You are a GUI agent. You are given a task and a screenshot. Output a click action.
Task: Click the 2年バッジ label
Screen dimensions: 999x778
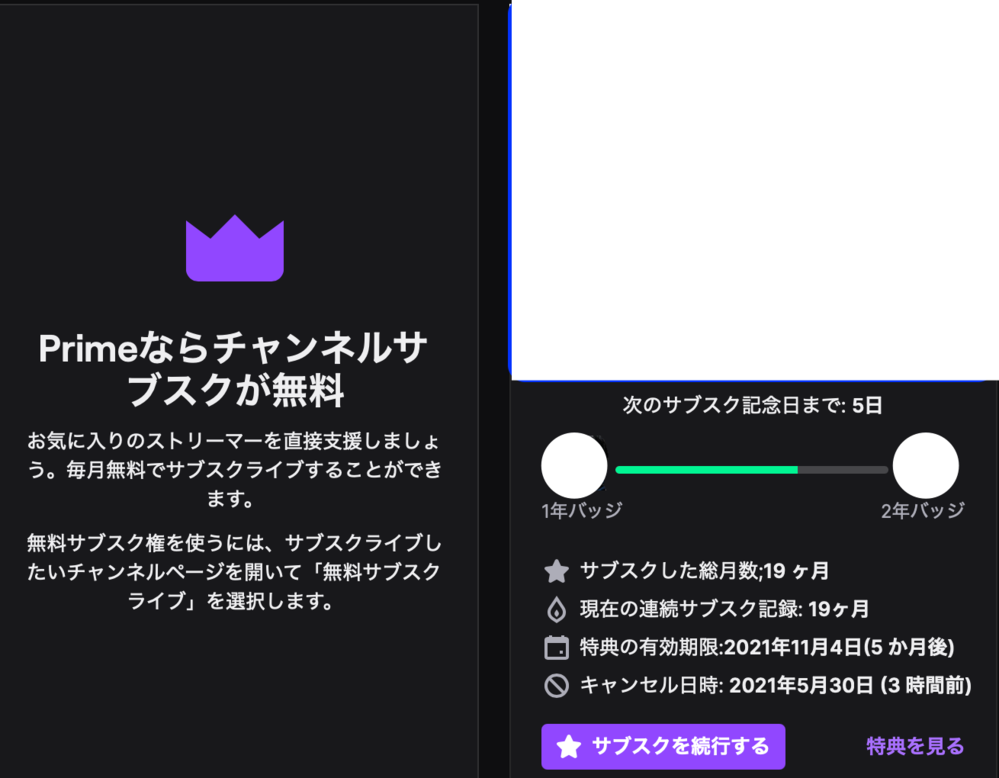(923, 510)
